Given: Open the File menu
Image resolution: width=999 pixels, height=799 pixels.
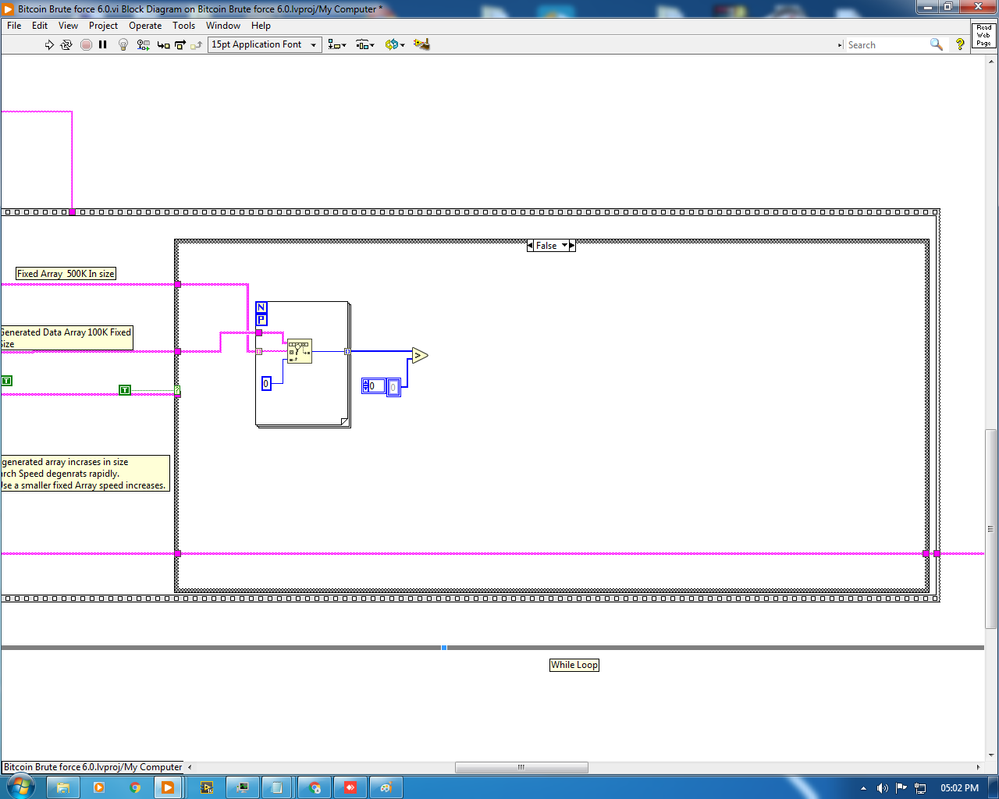Looking at the screenshot, I should pyautogui.click(x=14, y=25).
